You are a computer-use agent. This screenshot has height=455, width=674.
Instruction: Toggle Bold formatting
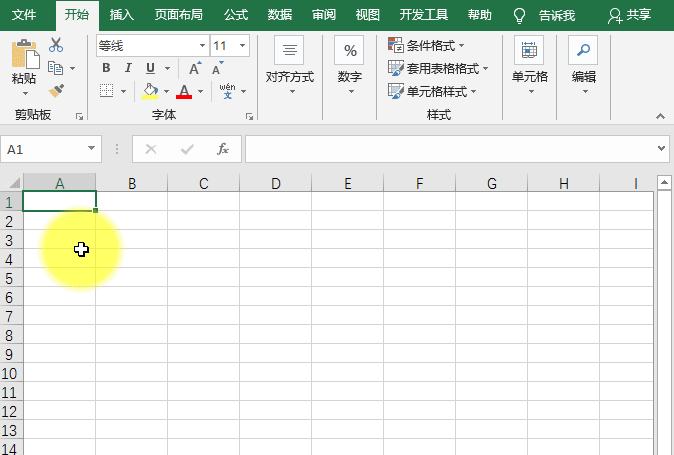point(106,68)
